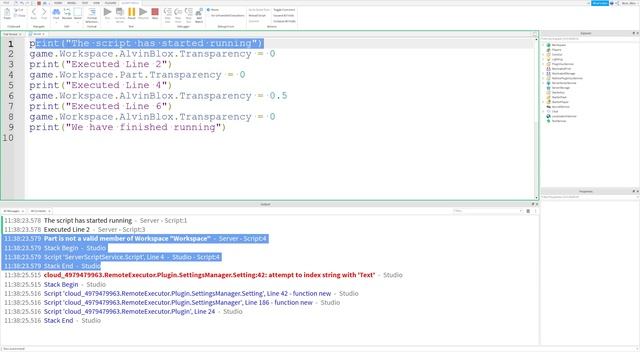
Task: Click Toggle Comment in the ribbon
Action: (x=284, y=10)
